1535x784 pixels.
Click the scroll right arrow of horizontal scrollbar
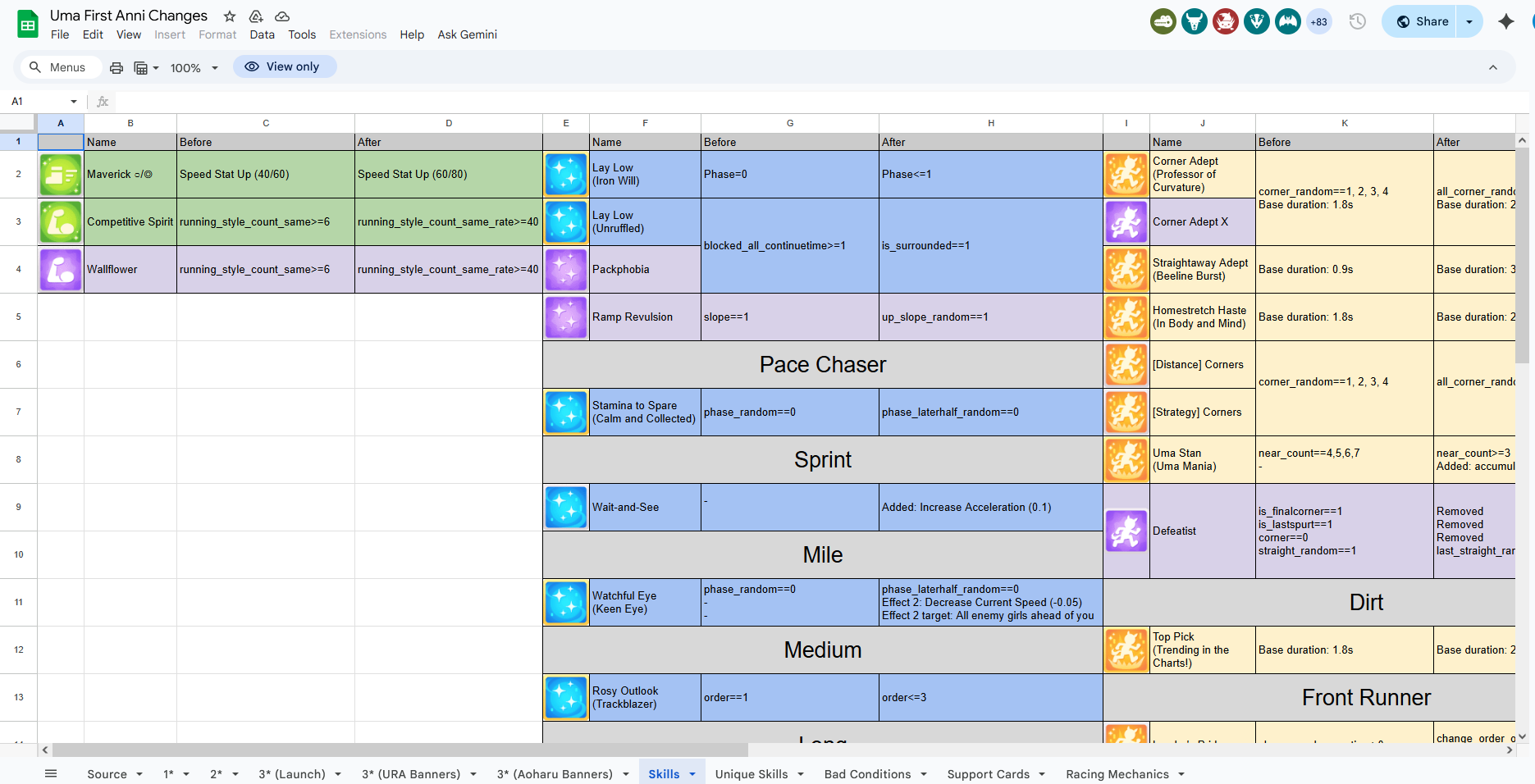[1510, 750]
